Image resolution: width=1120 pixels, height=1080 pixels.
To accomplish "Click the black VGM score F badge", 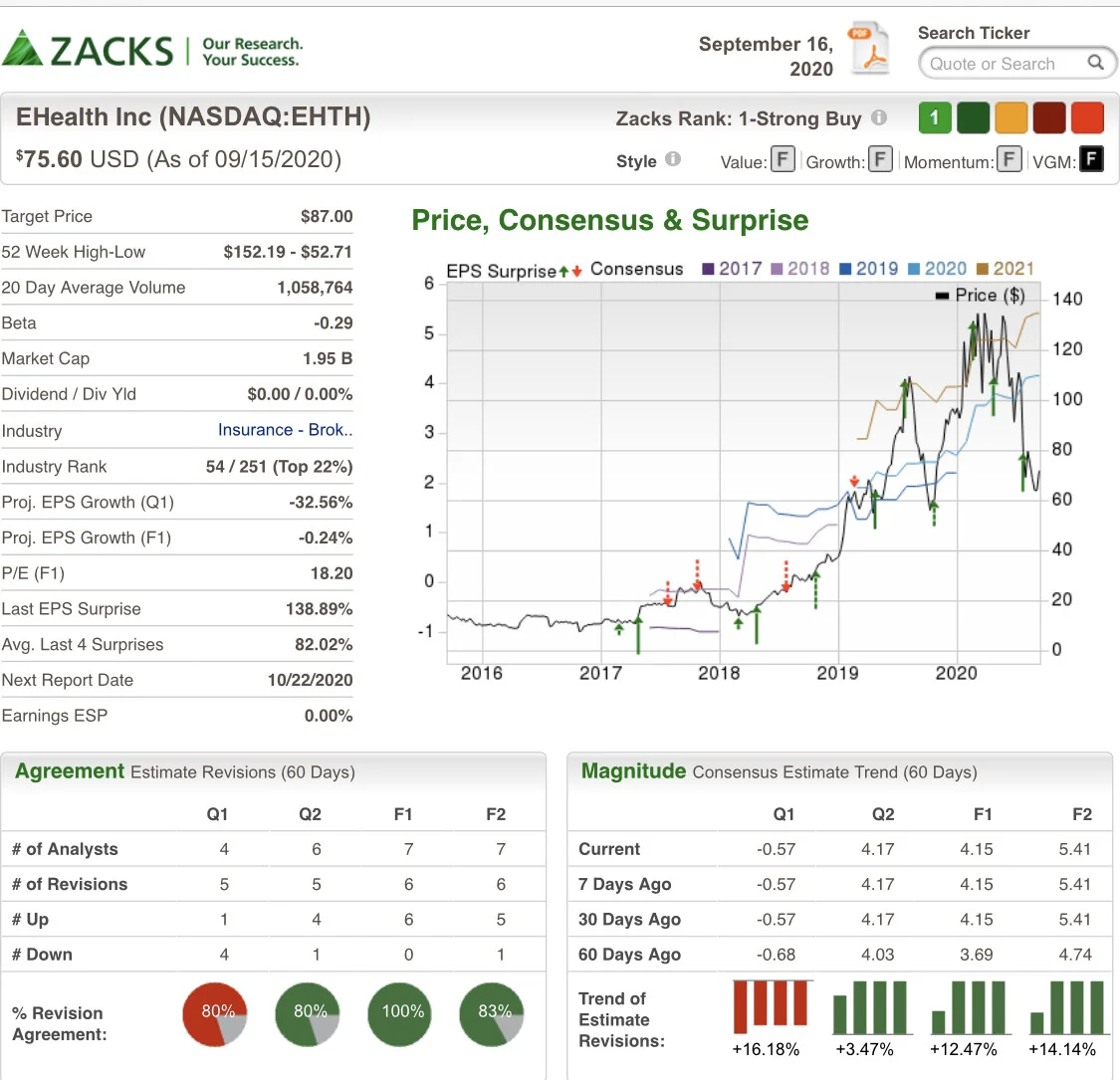I will [1091, 159].
